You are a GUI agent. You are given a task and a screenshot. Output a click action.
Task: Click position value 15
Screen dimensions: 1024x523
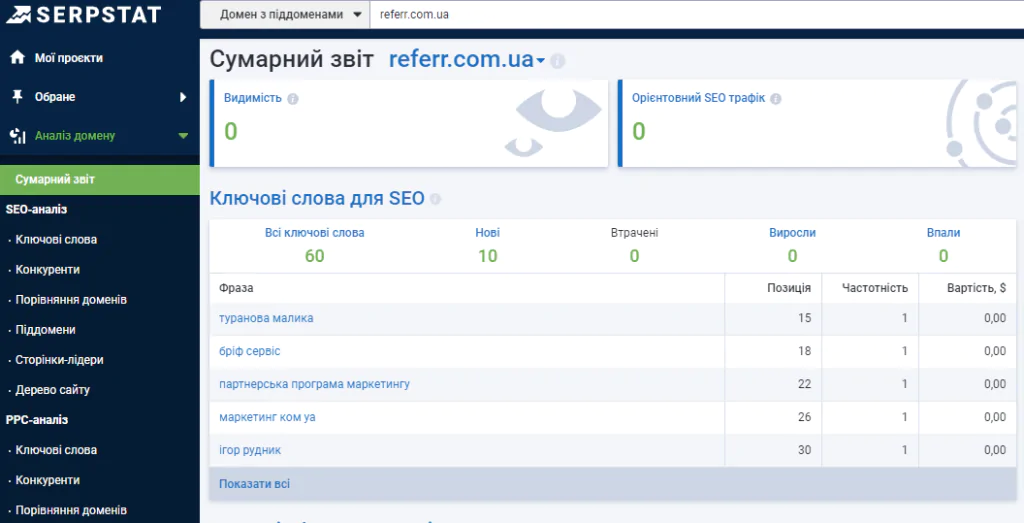[x=805, y=318]
